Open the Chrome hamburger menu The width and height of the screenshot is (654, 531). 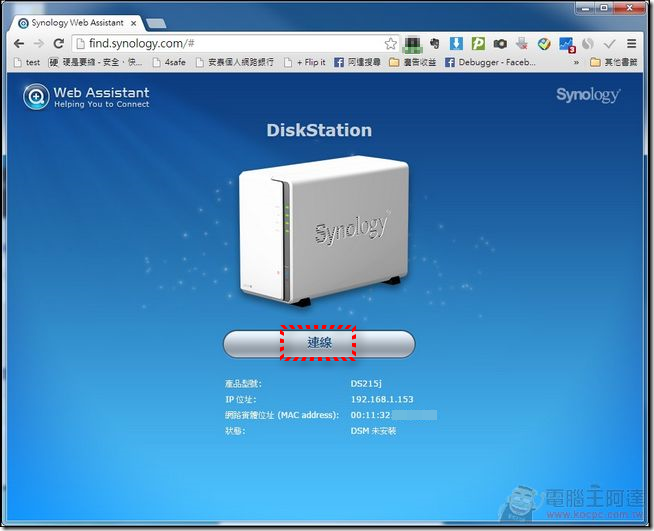click(631, 43)
